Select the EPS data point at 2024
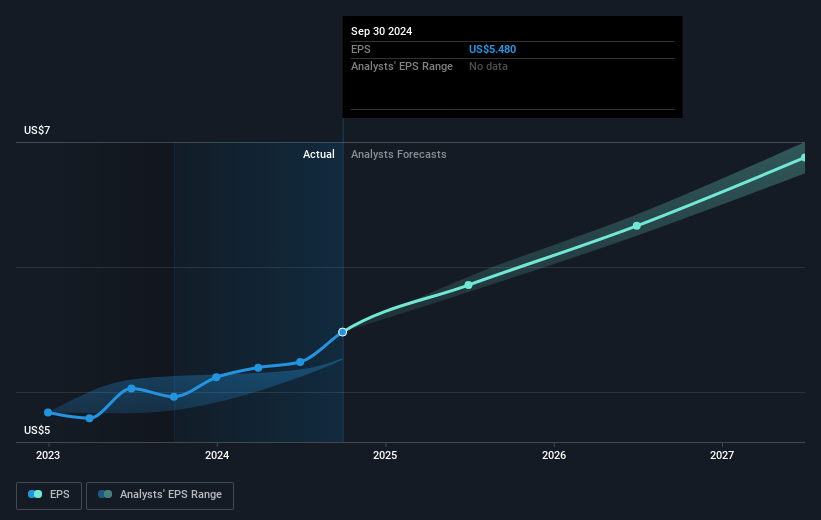 click(216, 377)
